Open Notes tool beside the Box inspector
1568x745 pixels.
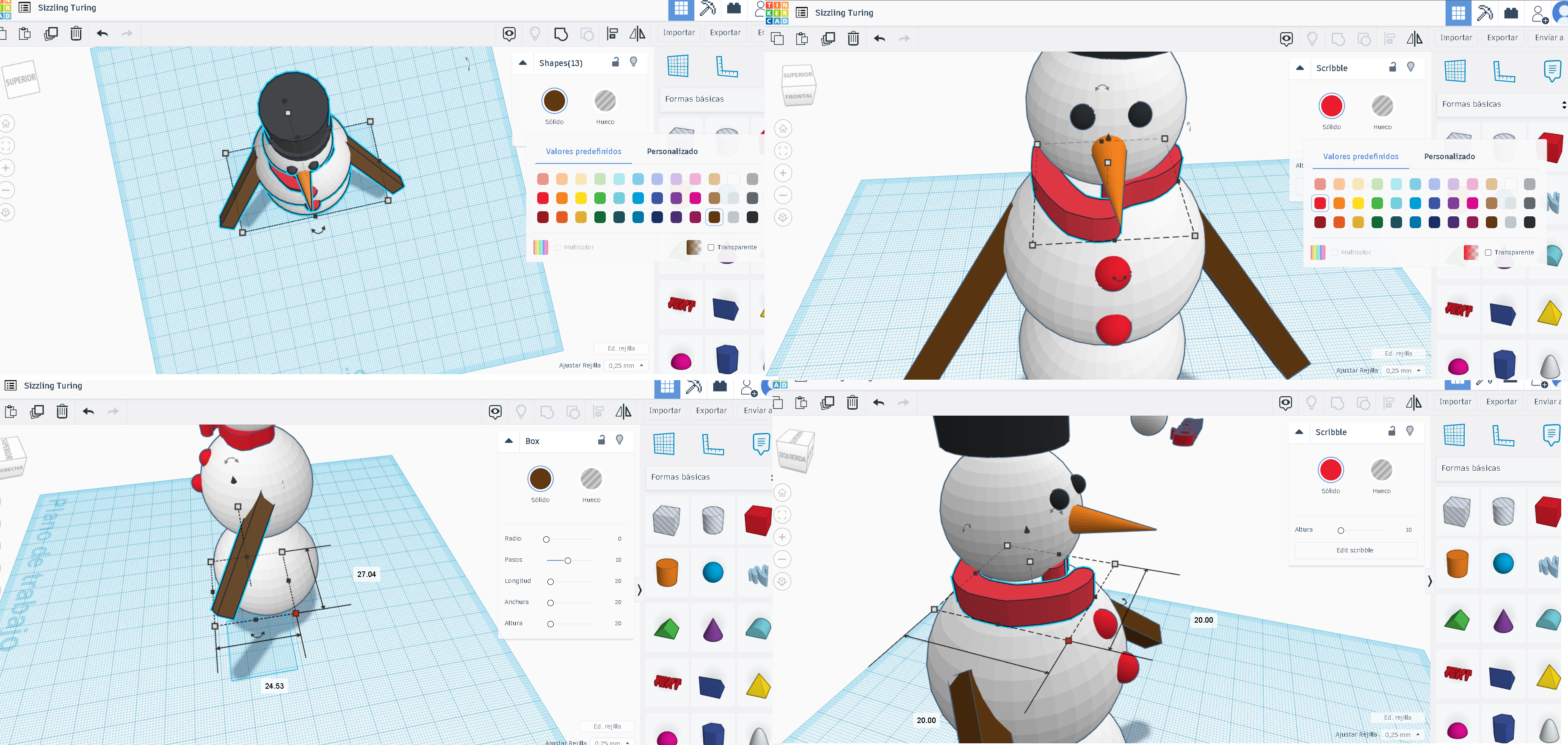(x=761, y=444)
